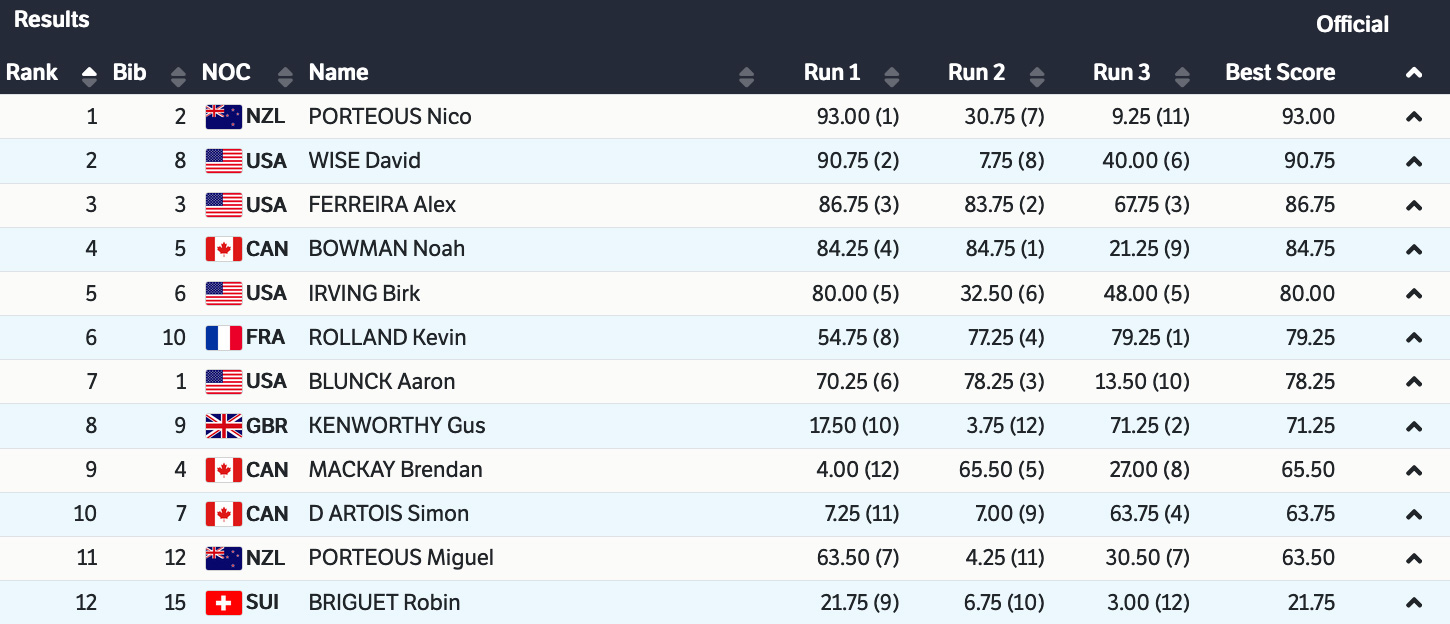Screen dimensions: 1450x624
Task: Open details chevron for BLUNCK Aaron
Action: (x=1413, y=382)
